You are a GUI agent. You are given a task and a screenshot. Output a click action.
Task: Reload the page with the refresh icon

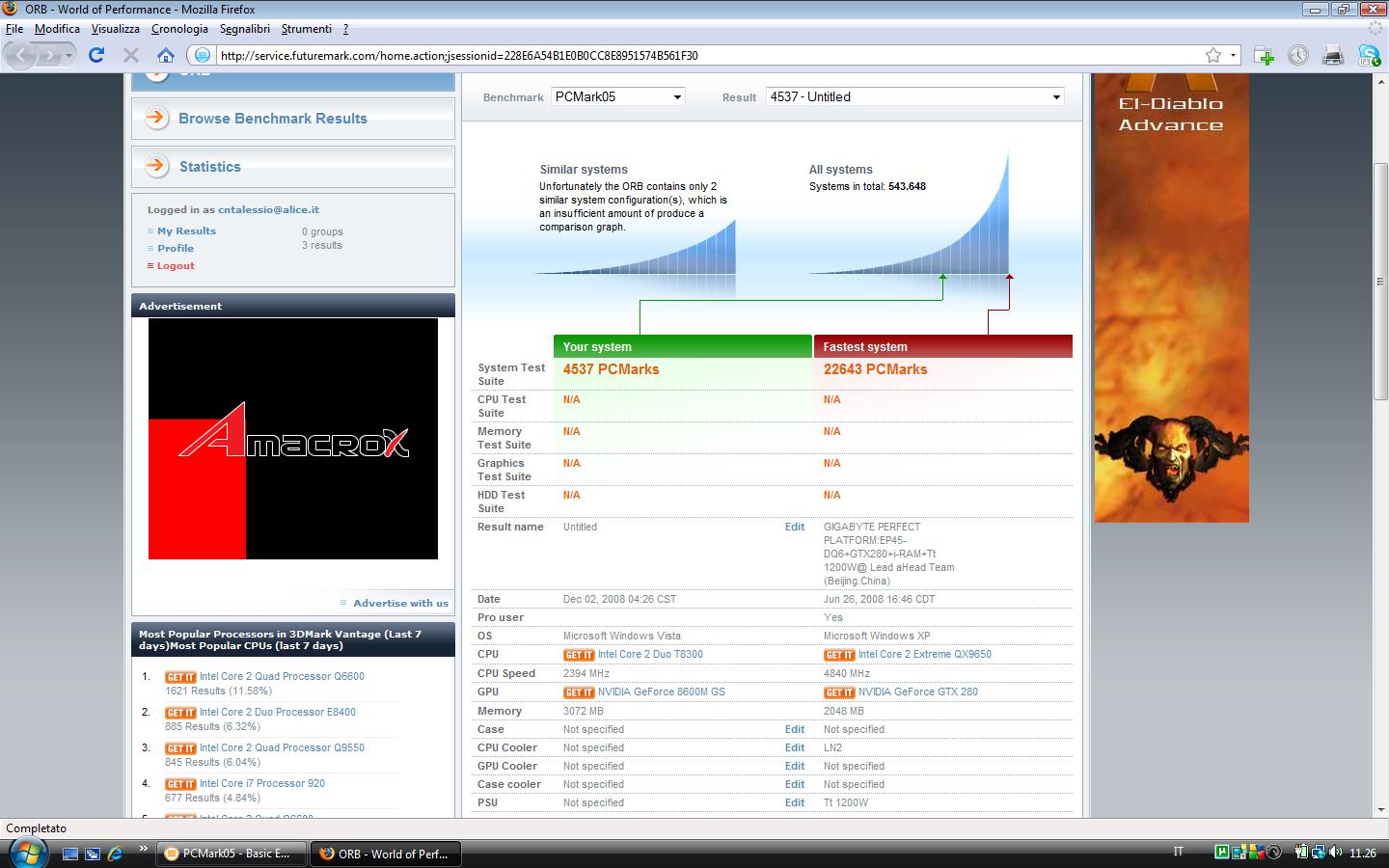96,55
